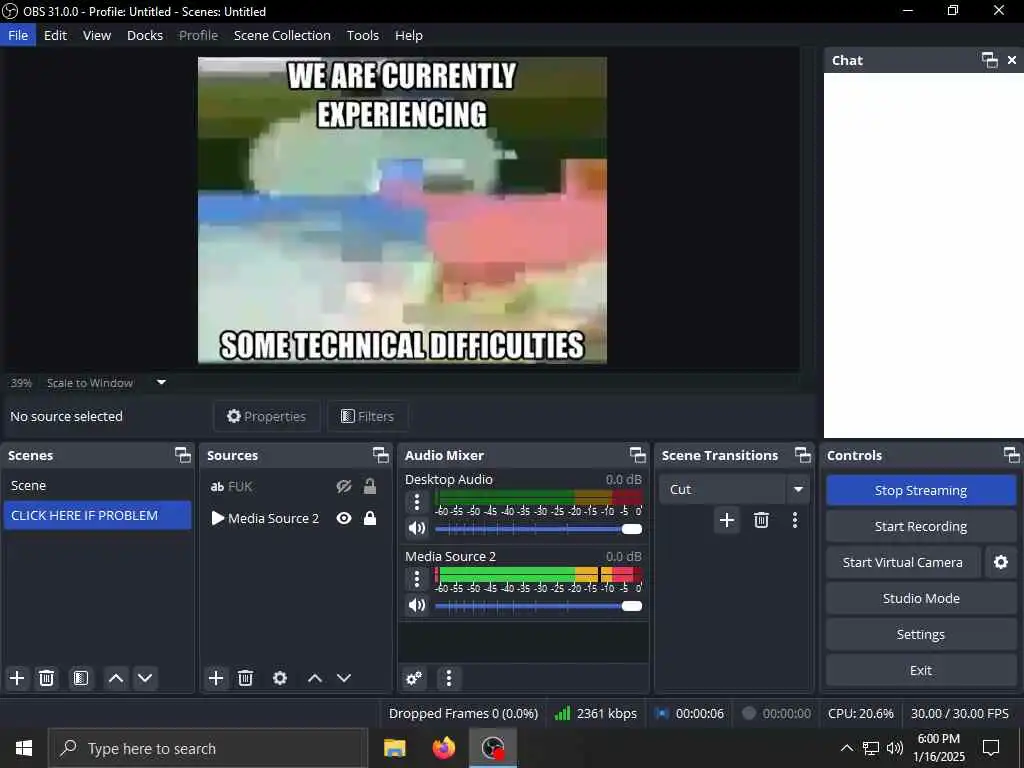Click the taskbar search box

coord(208,748)
